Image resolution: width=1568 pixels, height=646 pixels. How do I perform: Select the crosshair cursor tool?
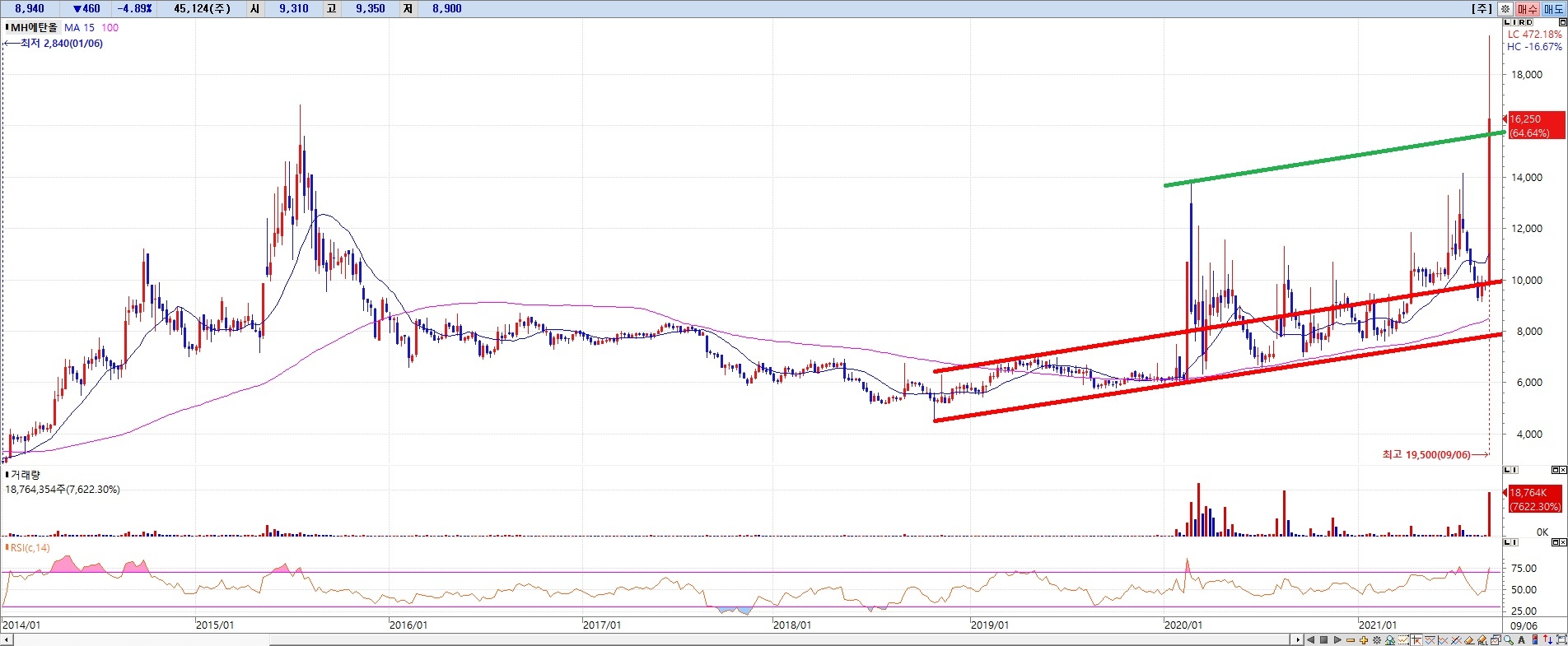point(1416,639)
